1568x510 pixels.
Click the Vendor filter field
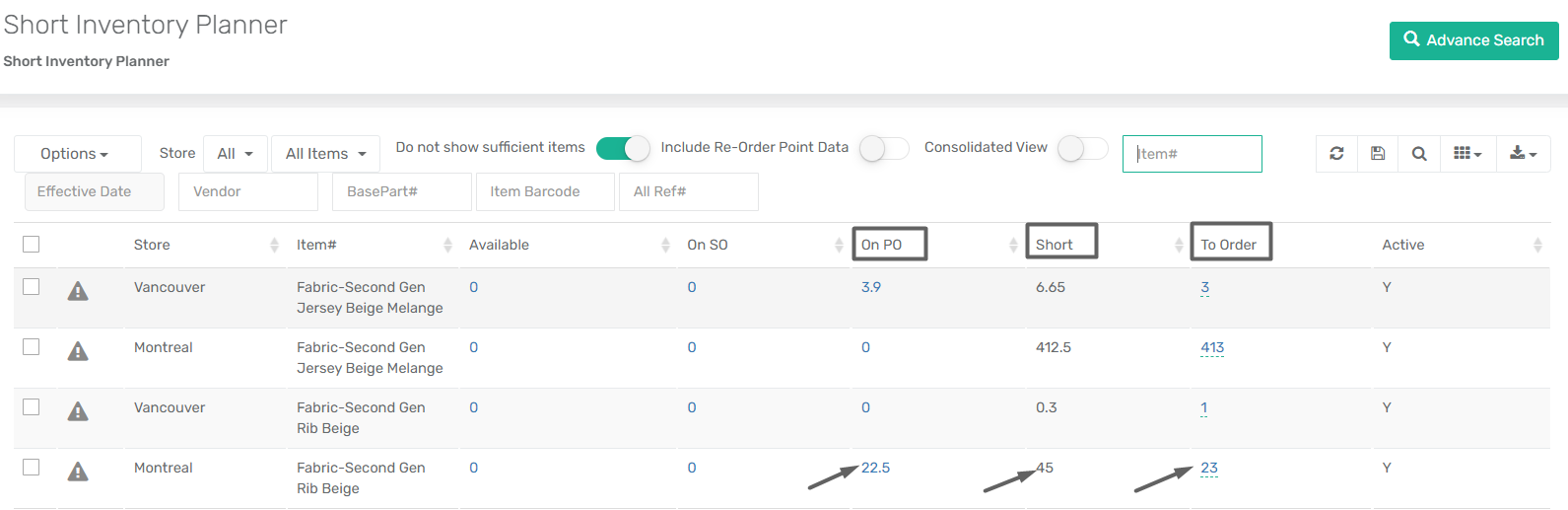(248, 191)
